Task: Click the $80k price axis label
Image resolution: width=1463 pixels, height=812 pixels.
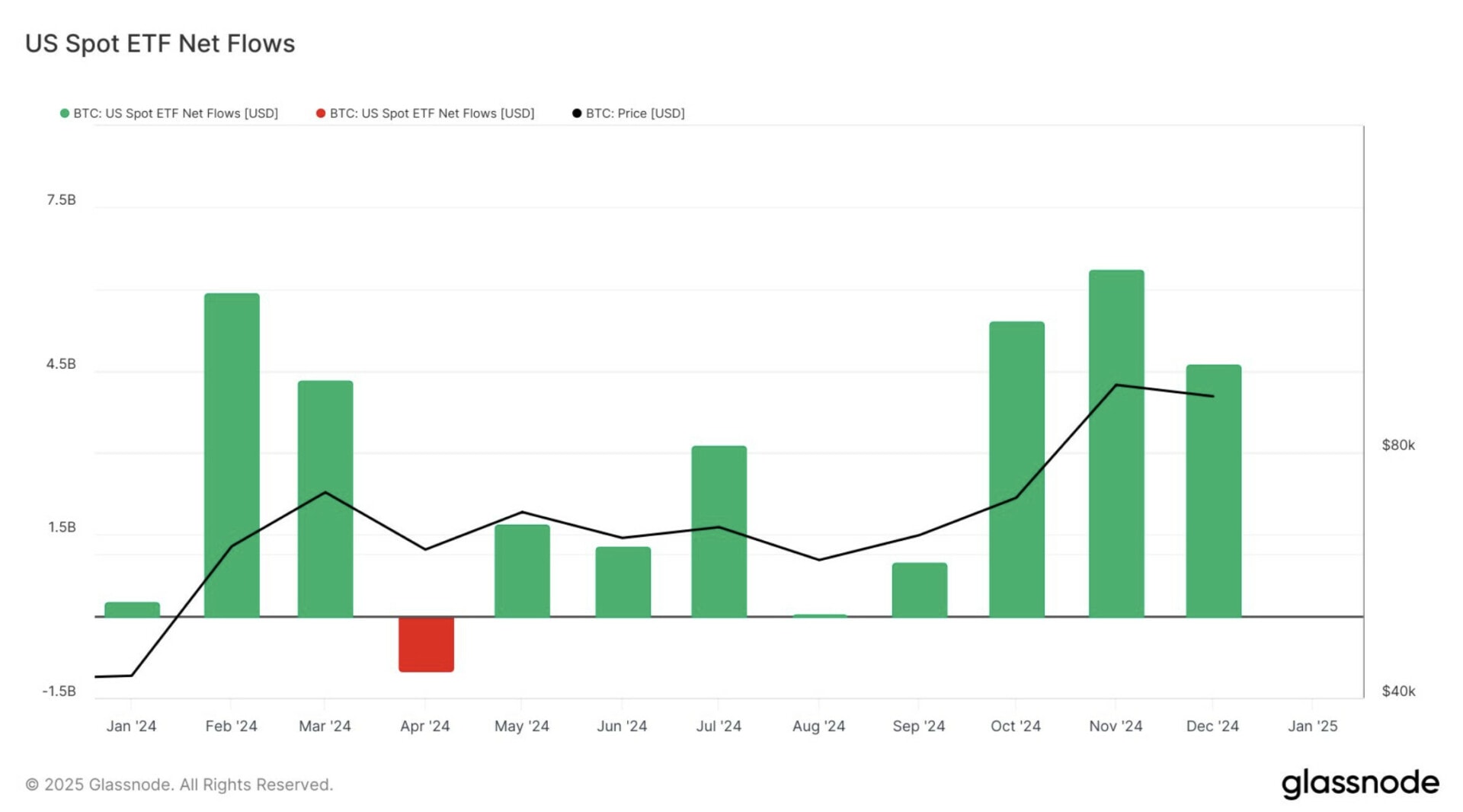Action: click(1397, 445)
